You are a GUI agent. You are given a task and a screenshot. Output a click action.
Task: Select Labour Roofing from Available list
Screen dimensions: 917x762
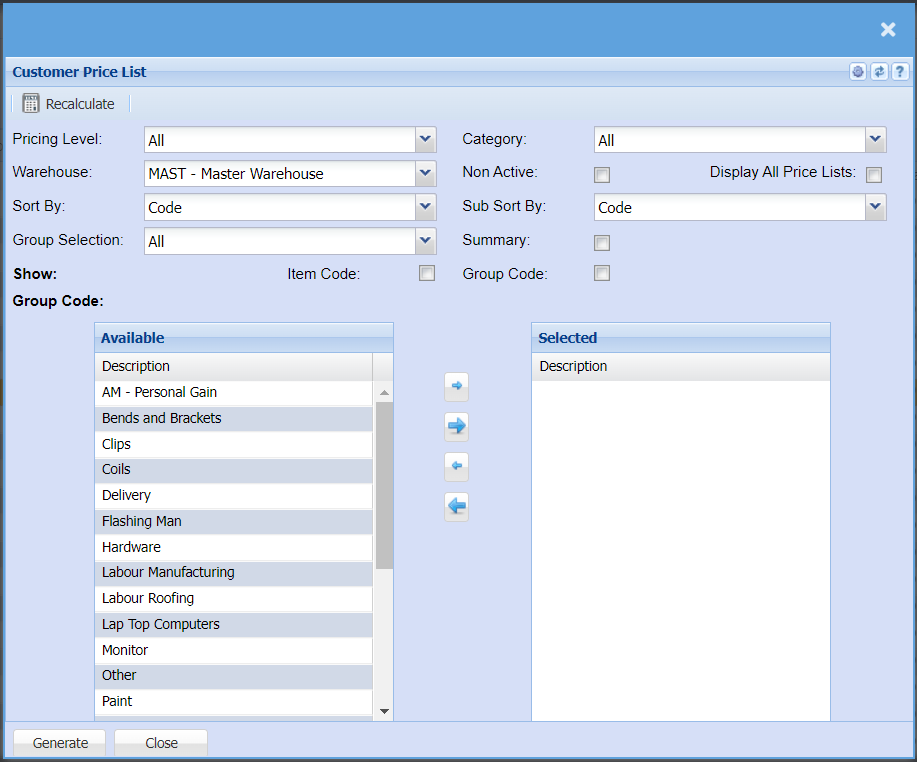tap(148, 598)
